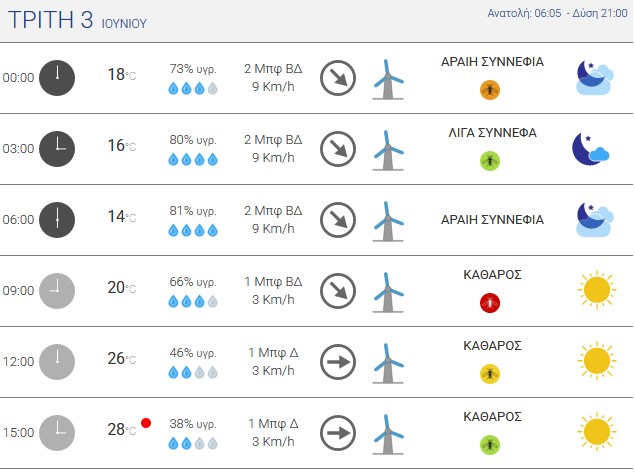Viewport: 635px width, 474px height.
Task: Click the humidity droplets at 46% υγρ.
Action: (193, 372)
